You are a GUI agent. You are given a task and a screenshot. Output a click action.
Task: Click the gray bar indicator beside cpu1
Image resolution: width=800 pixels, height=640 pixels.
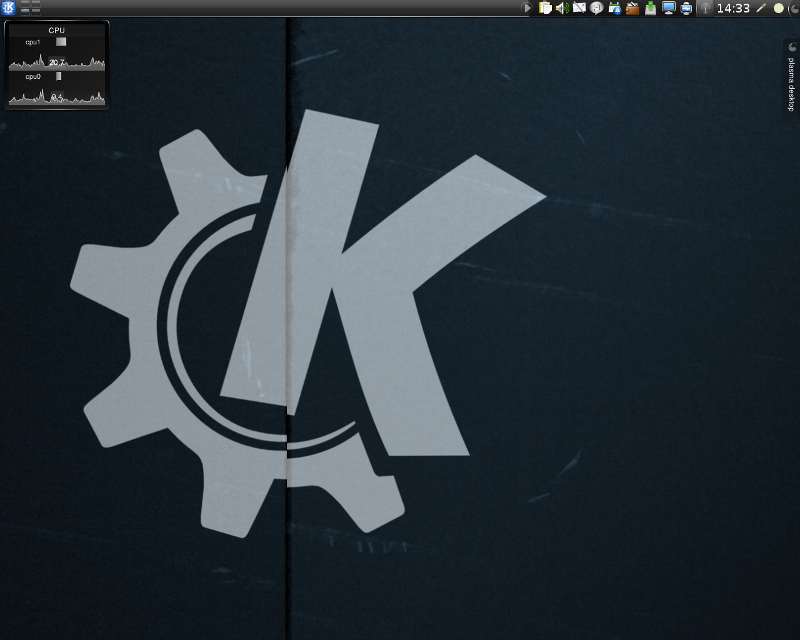61,42
